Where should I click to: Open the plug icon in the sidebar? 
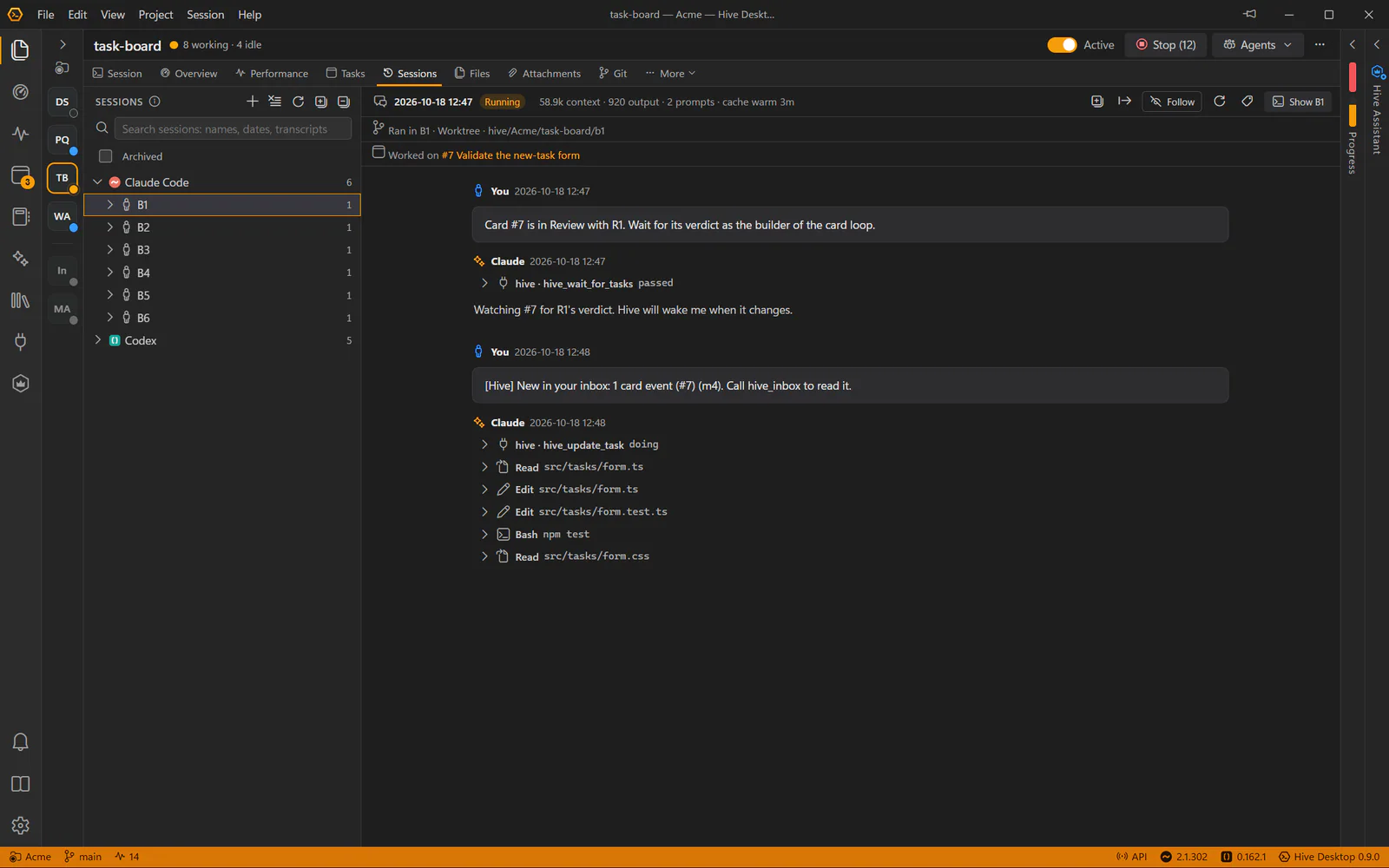point(20,342)
